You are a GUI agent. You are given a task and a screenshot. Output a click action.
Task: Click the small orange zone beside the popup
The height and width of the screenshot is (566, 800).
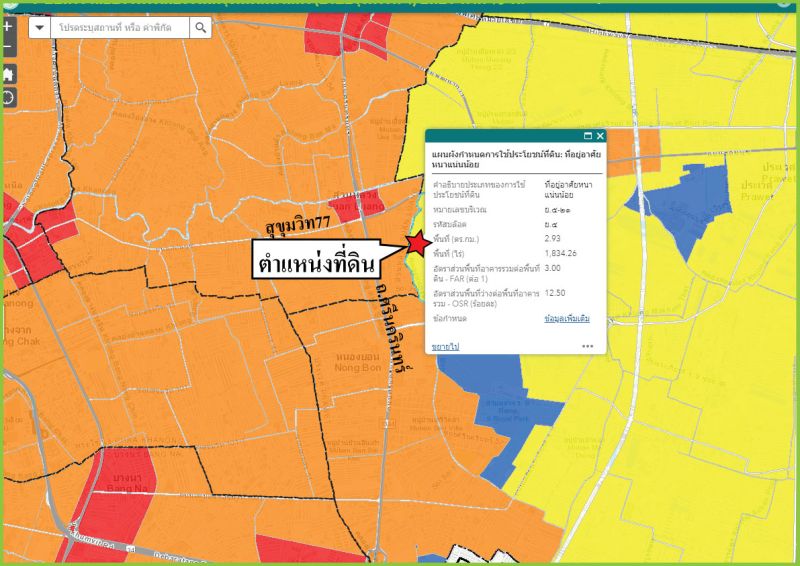coord(634,149)
